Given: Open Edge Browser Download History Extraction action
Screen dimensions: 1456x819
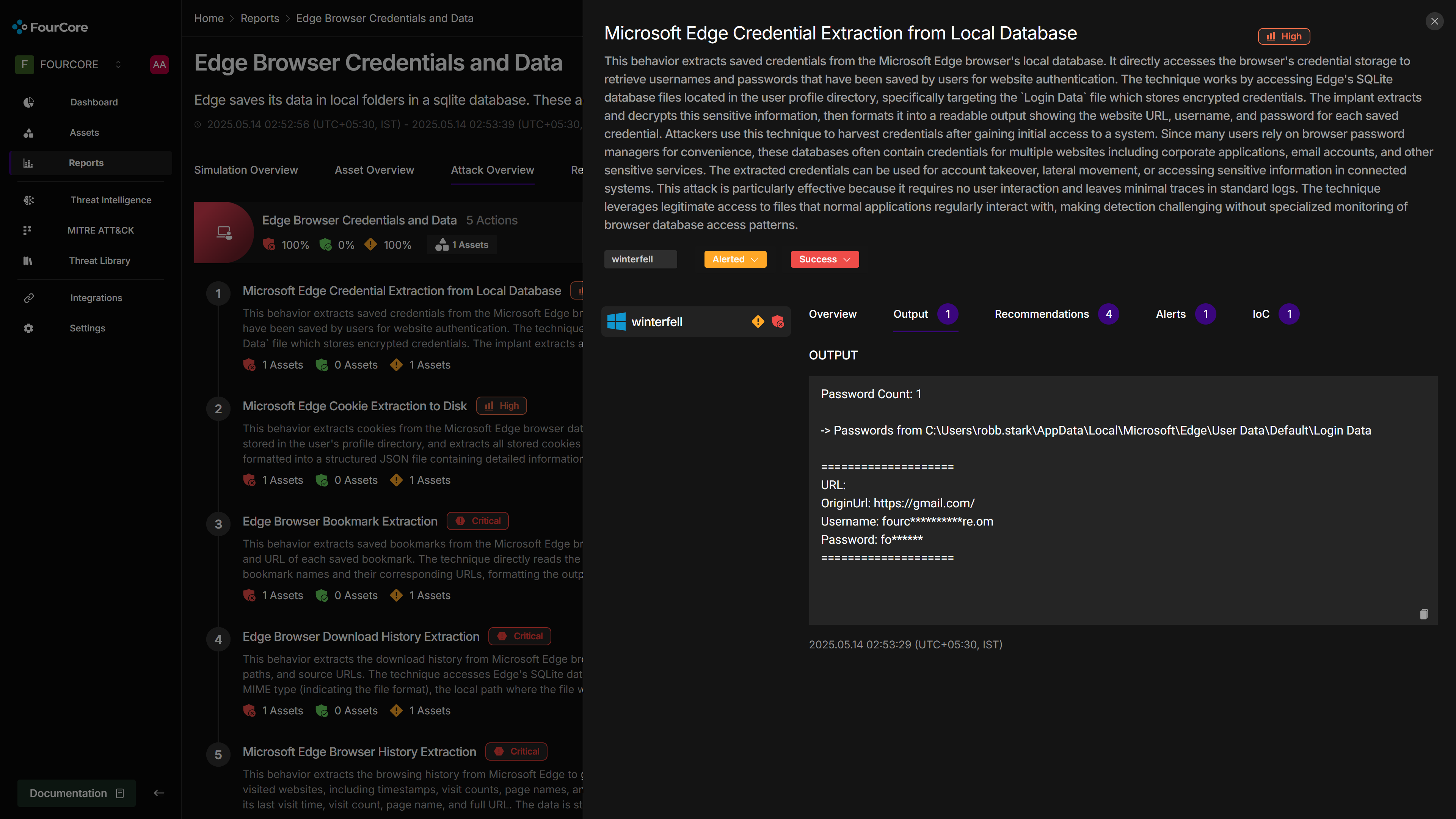Looking at the screenshot, I should coord(361,637).
